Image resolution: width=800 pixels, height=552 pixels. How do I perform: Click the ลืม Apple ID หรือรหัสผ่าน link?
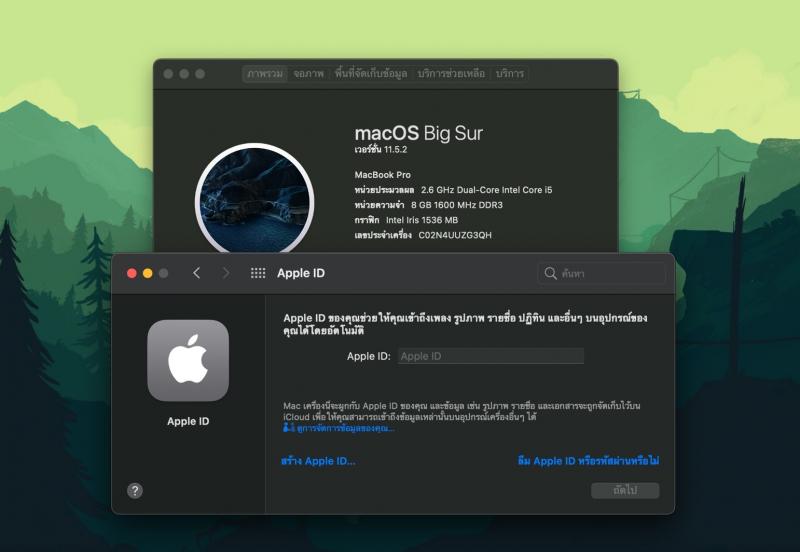coord(588,461)
